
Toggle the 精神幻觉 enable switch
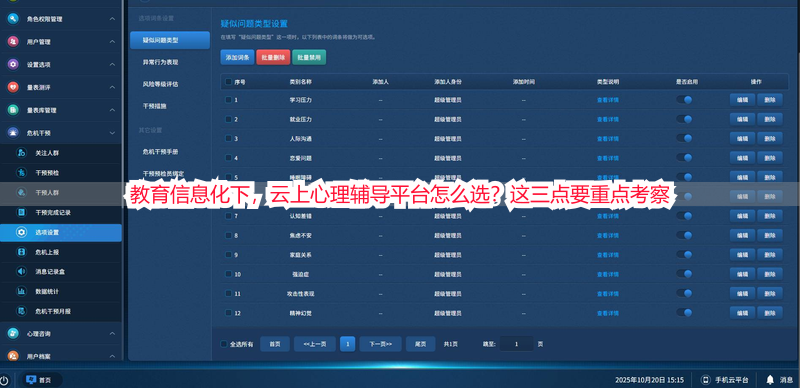click(684, 312)
